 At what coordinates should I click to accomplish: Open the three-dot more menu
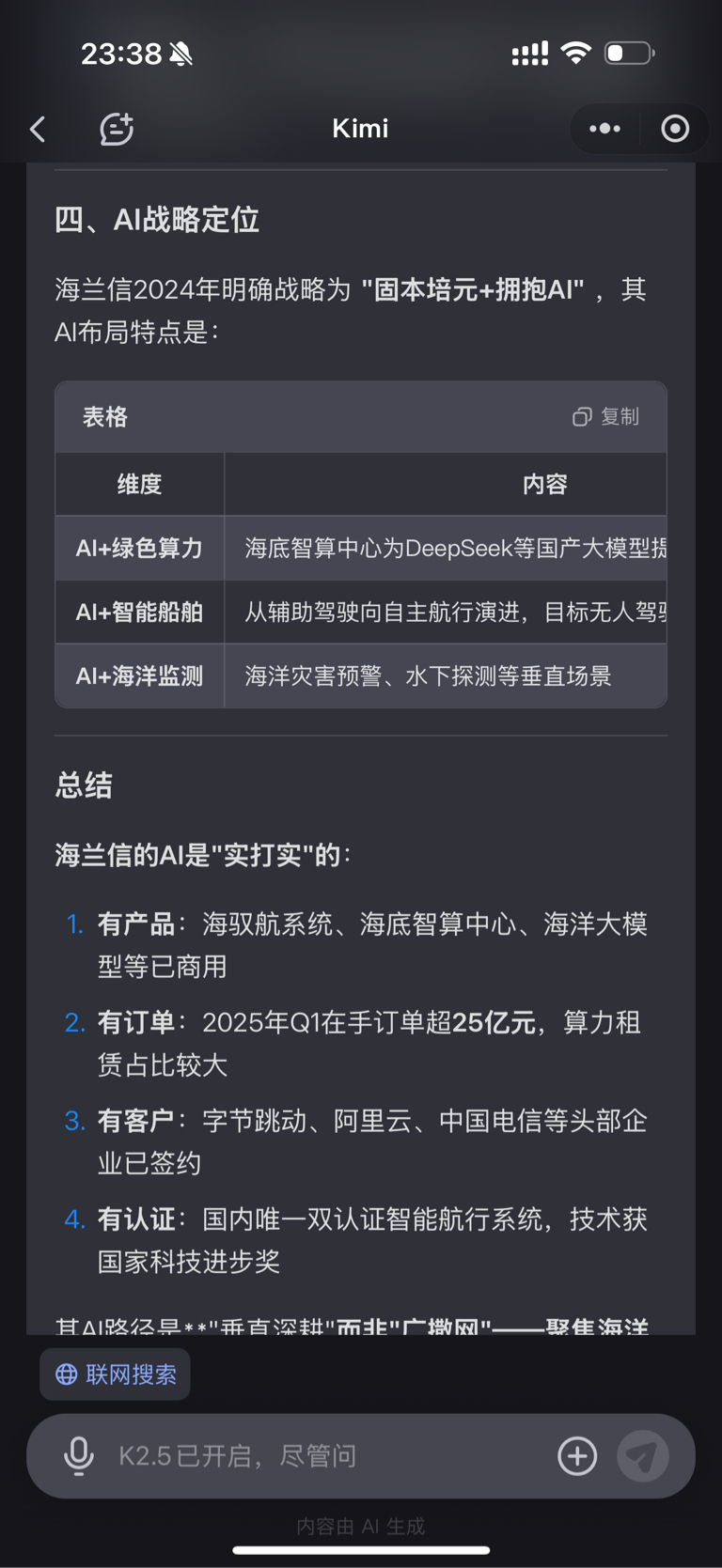click(x=604, y=129)
